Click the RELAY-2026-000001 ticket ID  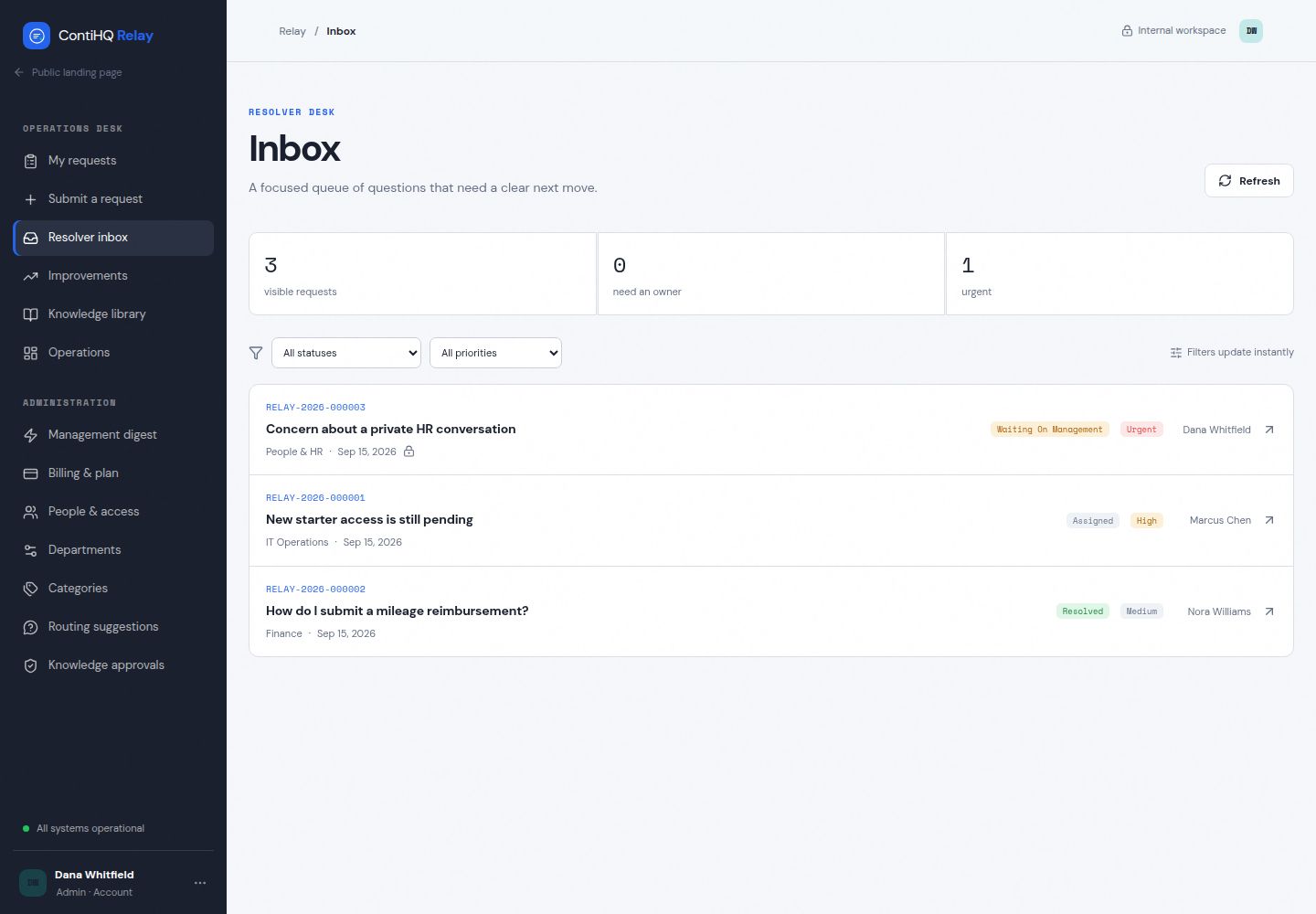(315, 498)
